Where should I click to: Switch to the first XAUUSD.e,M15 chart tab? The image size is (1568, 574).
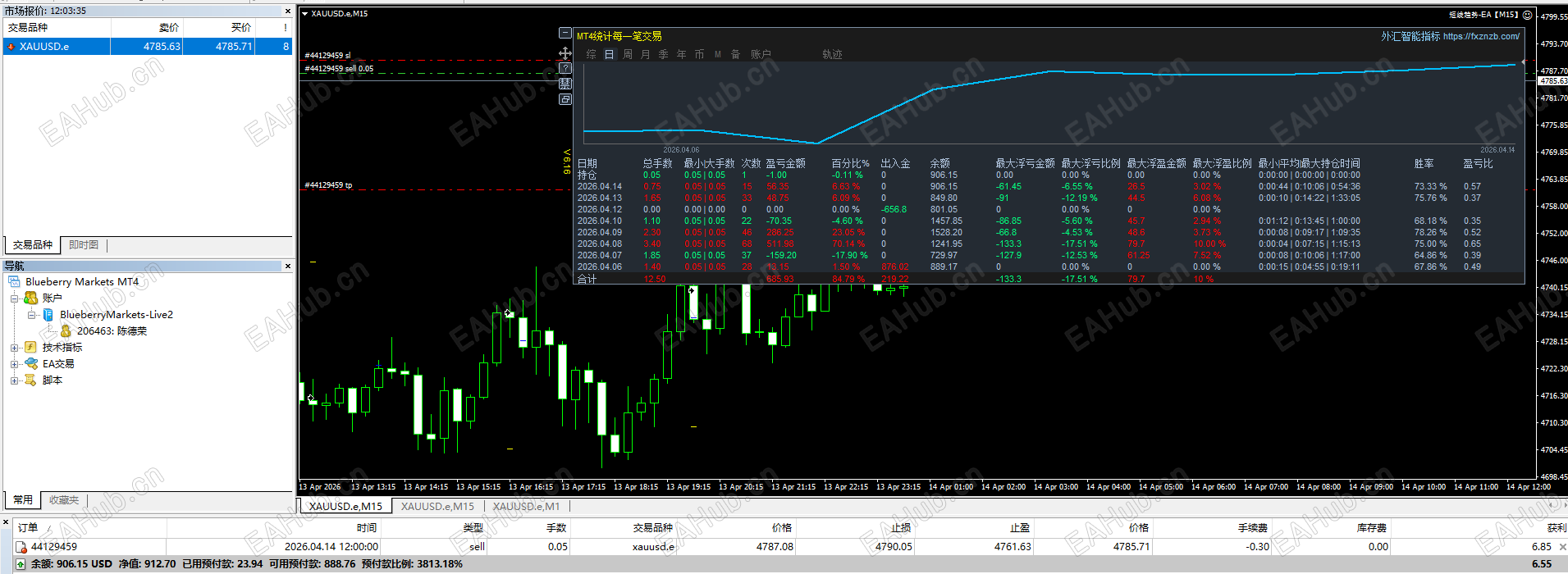pyautogui.click(x=345, y=506)
